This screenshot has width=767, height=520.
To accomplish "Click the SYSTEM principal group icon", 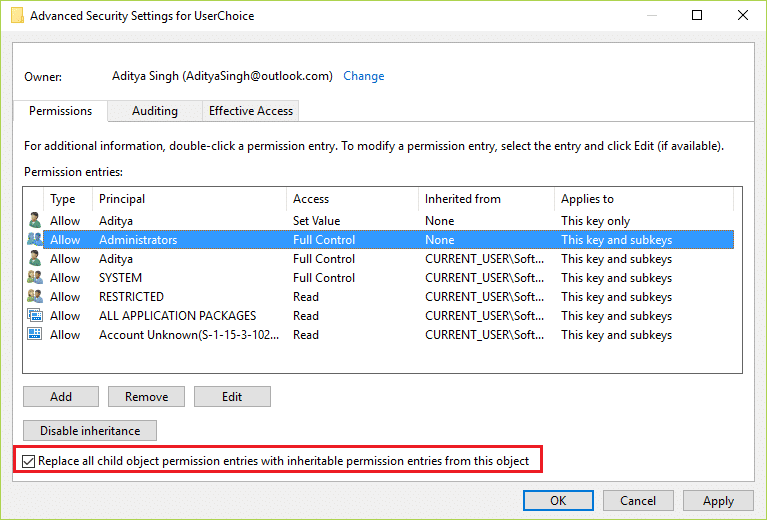I will click(x=34, y=277).
